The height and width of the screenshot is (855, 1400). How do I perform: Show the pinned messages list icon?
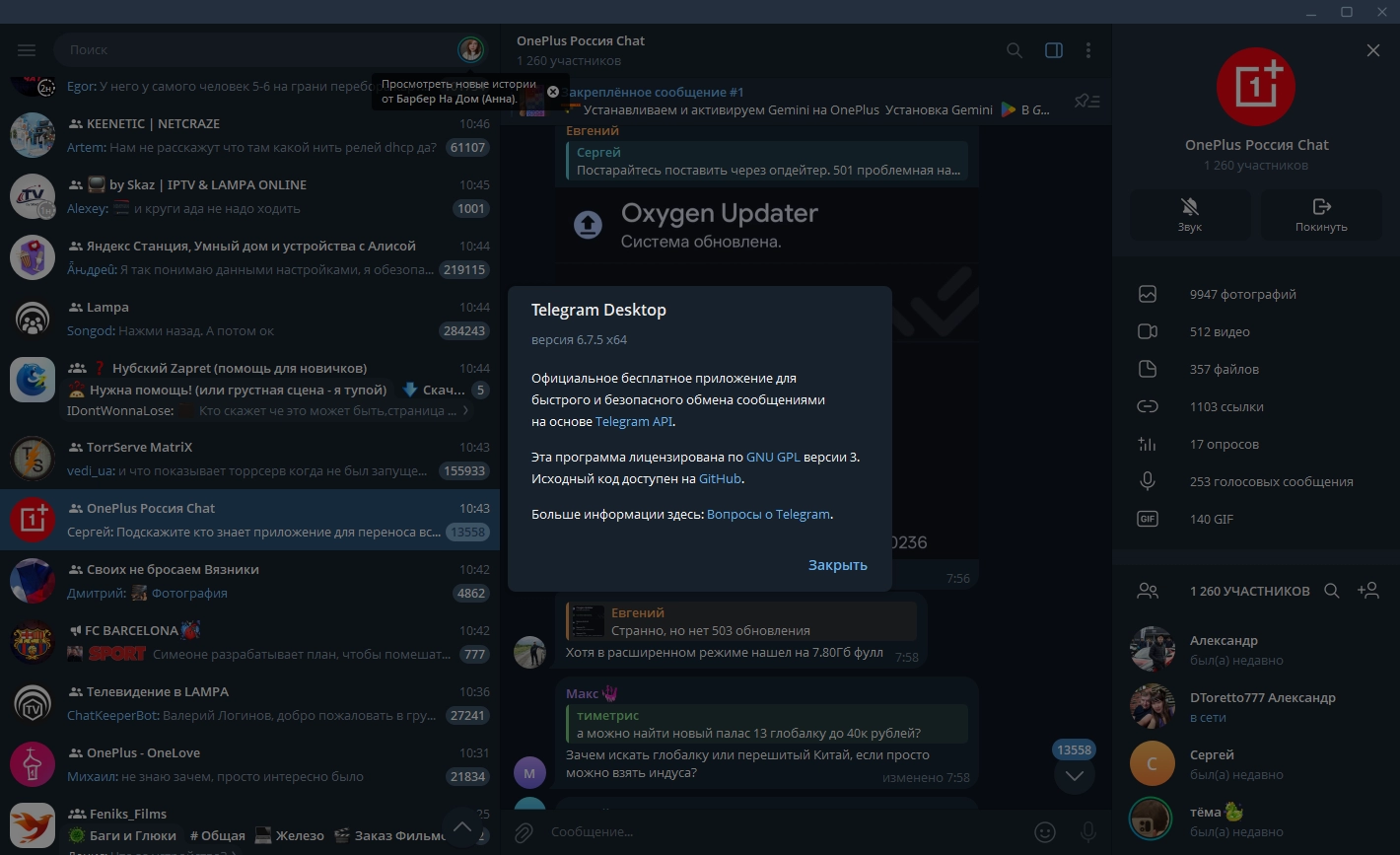[1087, 101]
